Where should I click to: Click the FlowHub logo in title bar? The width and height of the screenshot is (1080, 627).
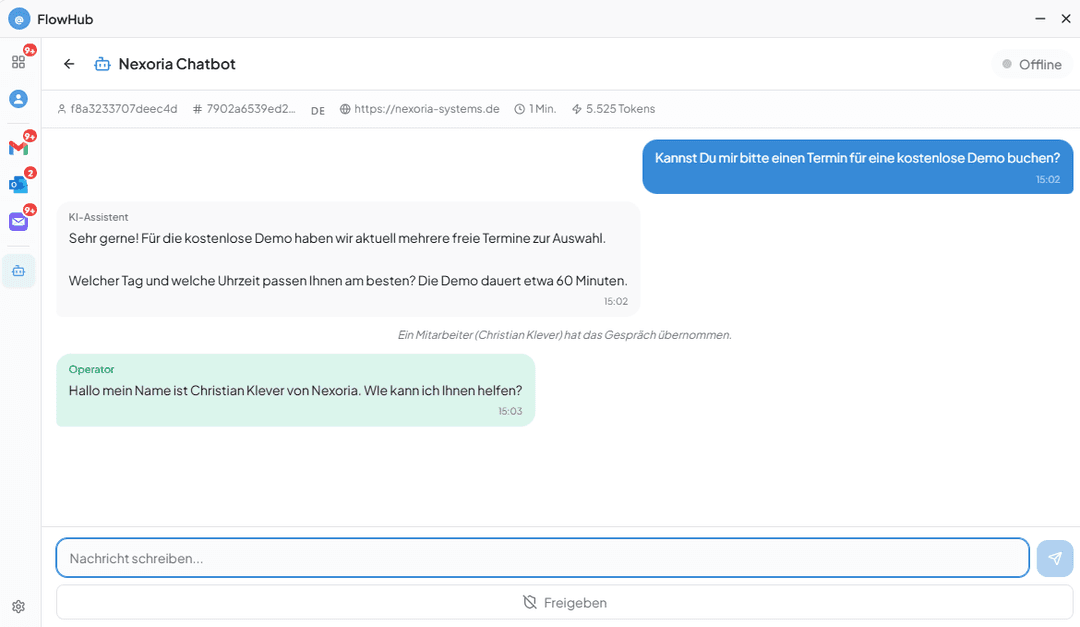tap(19, 19)
